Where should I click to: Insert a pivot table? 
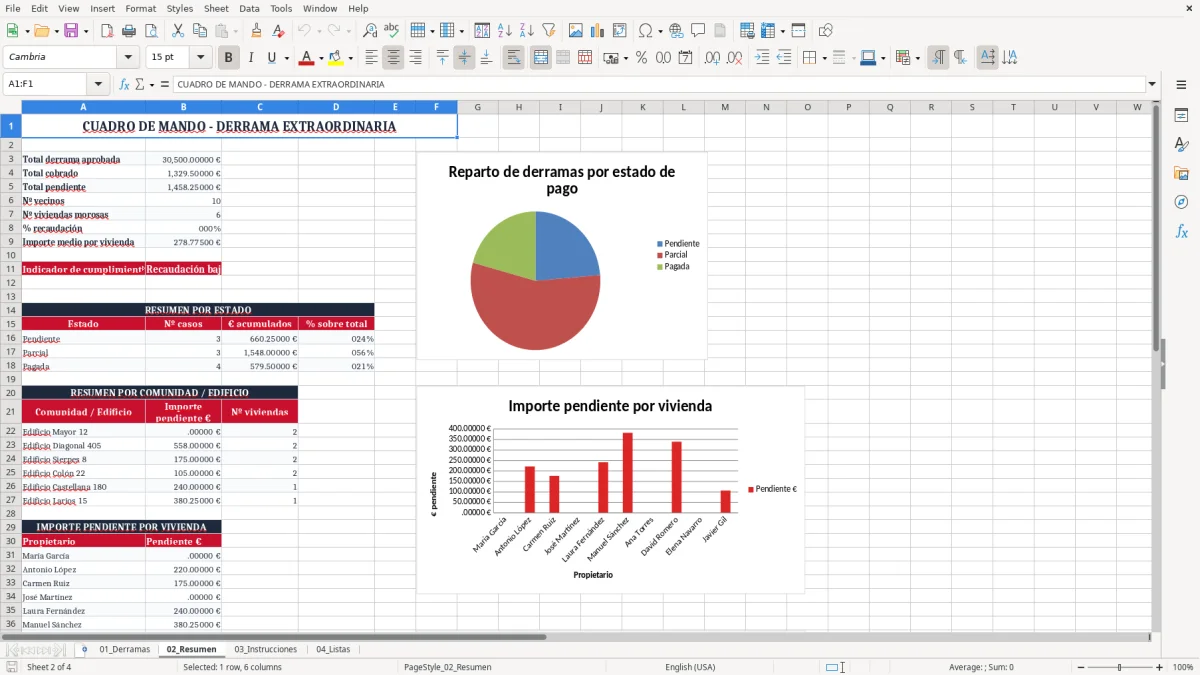pos(620,31)
